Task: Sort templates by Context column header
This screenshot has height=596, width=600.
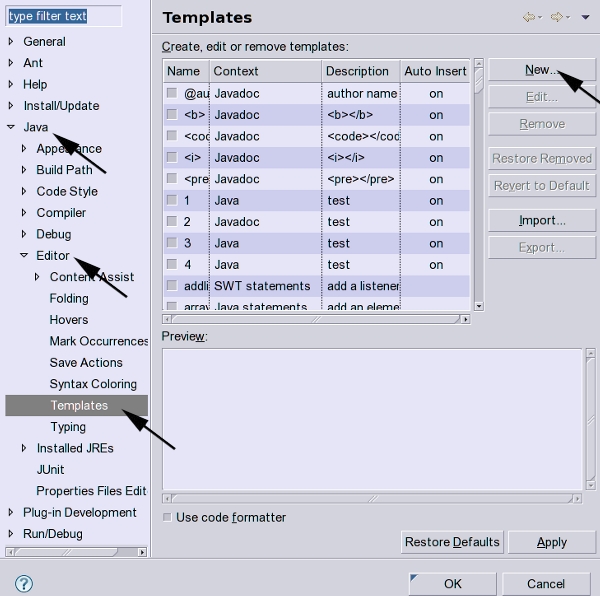Action: tap(265, 71)
